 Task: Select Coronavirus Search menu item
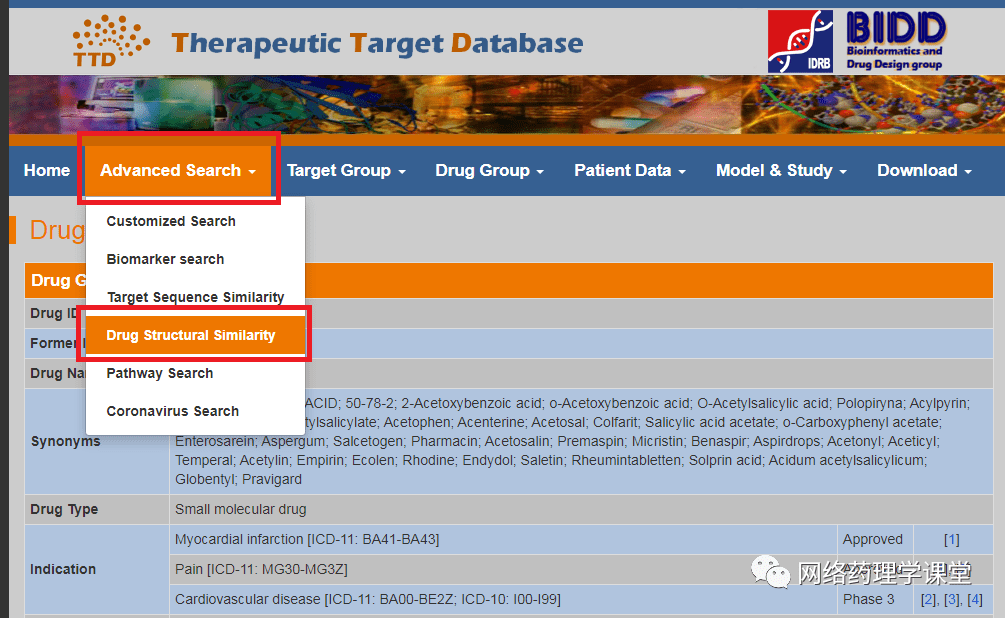click(x=172, y=411)
